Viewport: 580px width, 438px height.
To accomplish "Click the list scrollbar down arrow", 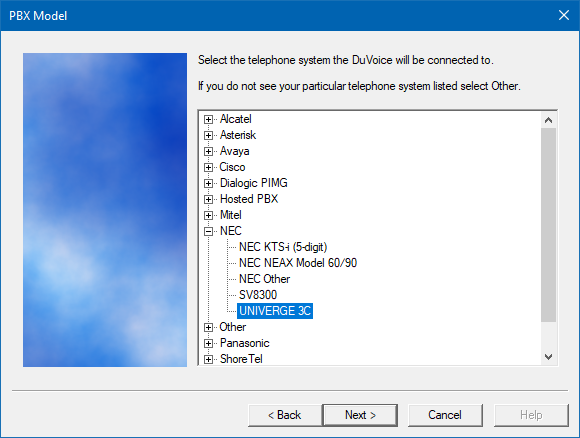I will point(549,357).
